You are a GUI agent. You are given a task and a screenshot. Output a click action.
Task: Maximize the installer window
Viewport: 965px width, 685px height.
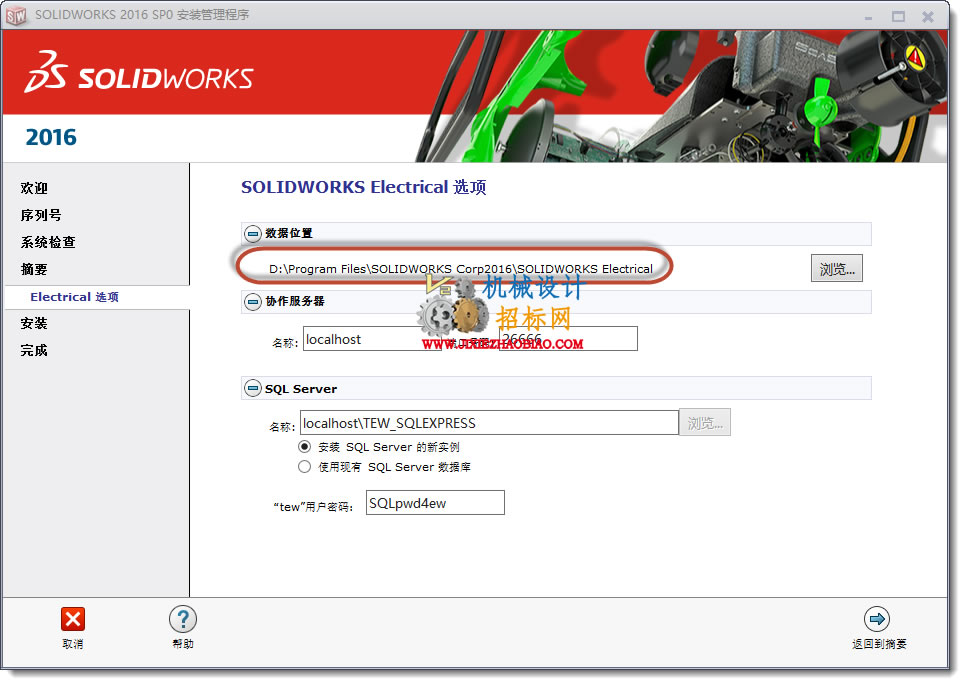899,17
